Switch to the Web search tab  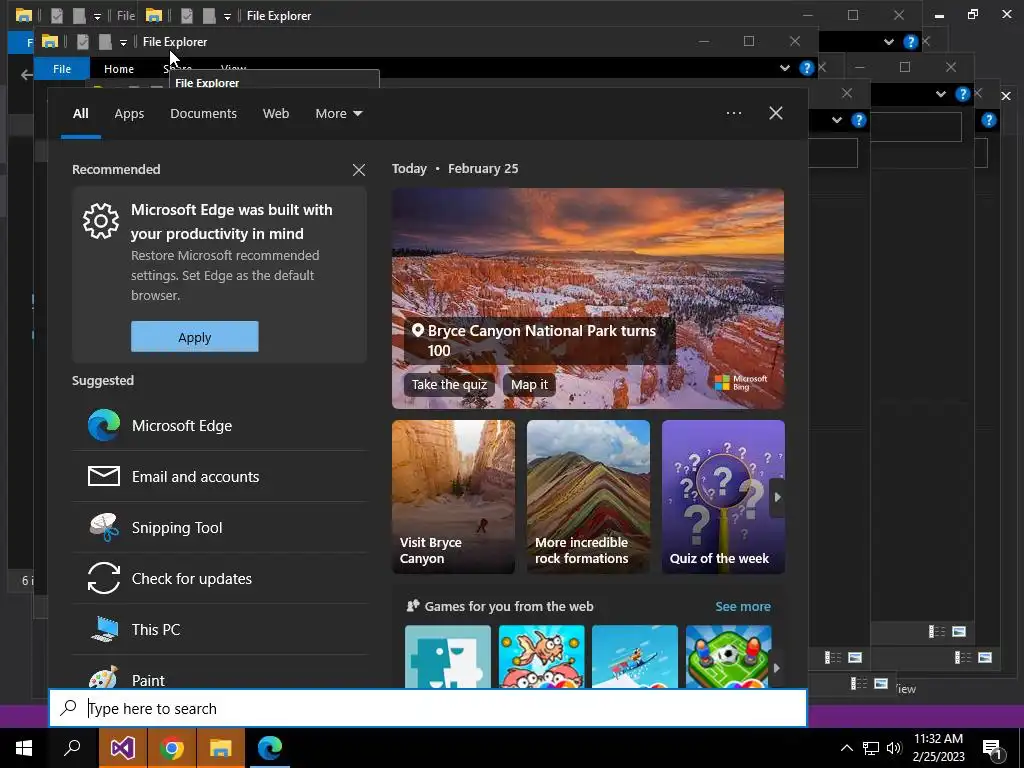click(276, 114)
